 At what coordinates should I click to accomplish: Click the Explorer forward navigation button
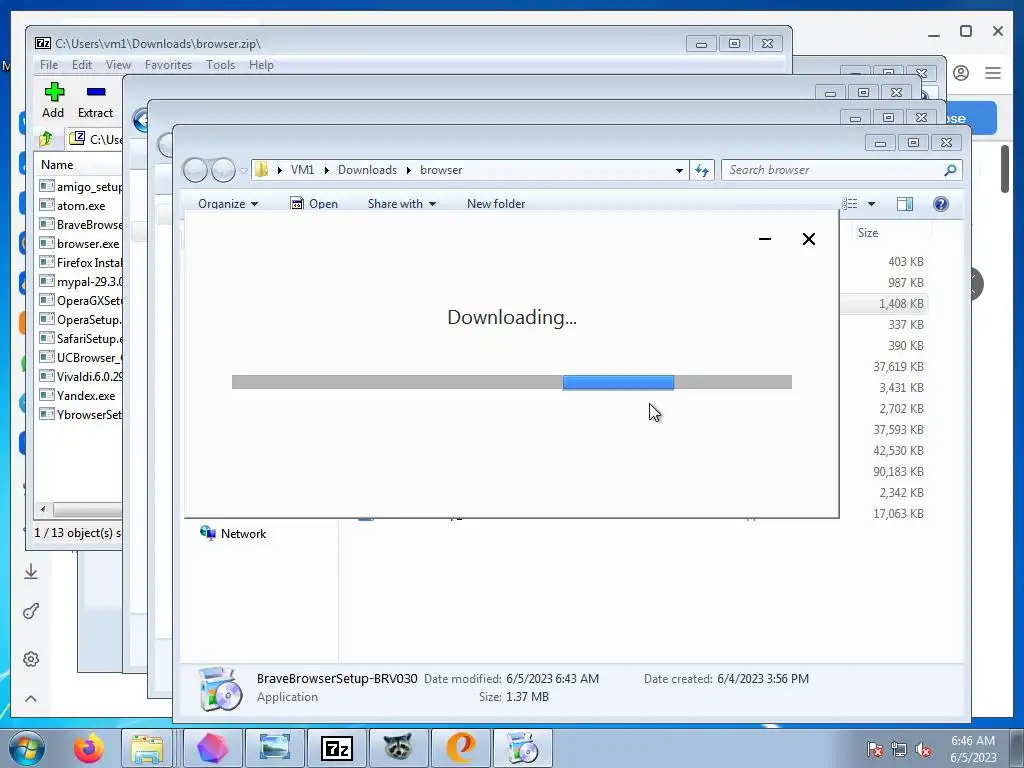[x=223, y=170]
